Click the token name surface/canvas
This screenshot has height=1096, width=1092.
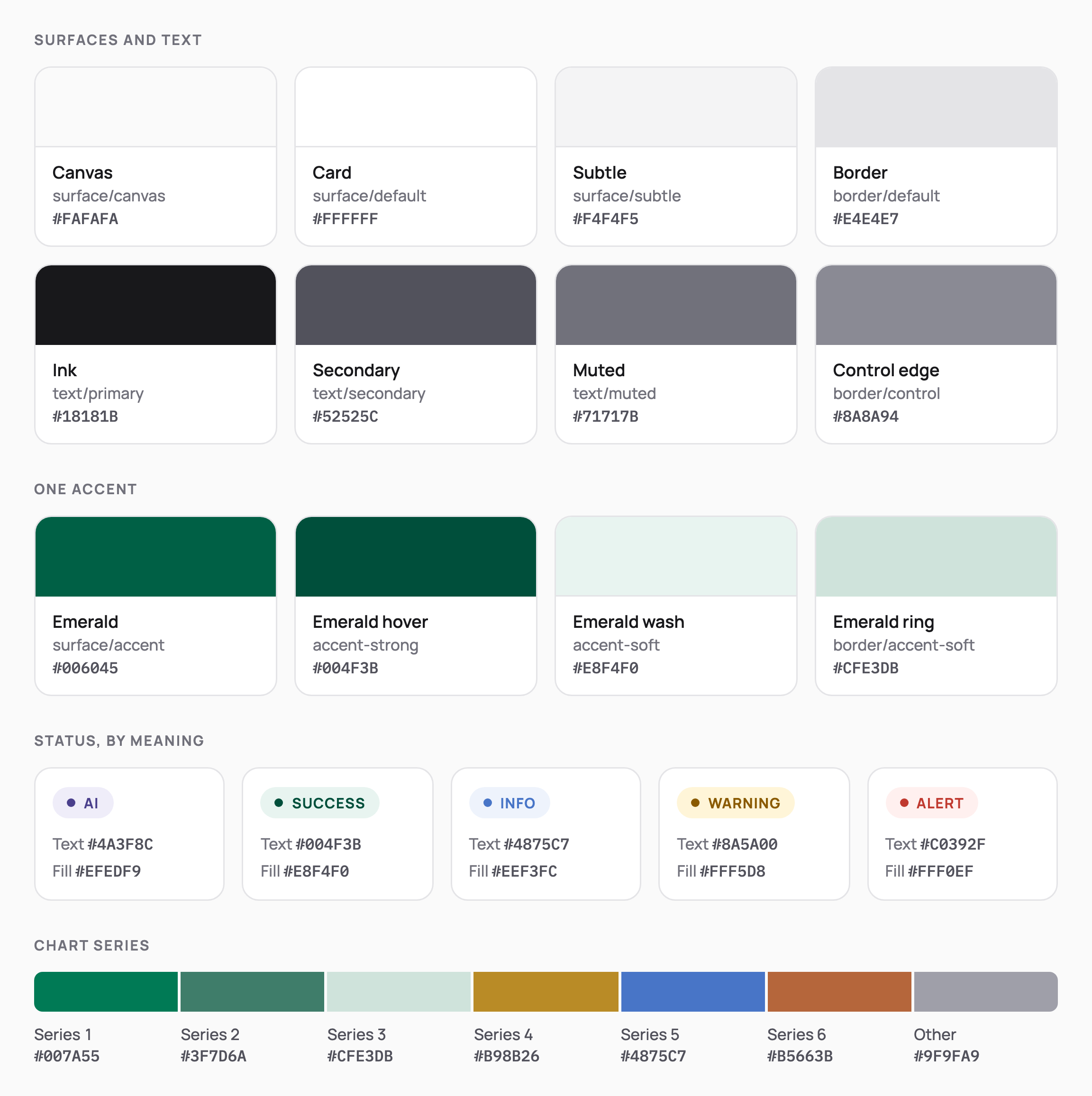pos(109,196)
